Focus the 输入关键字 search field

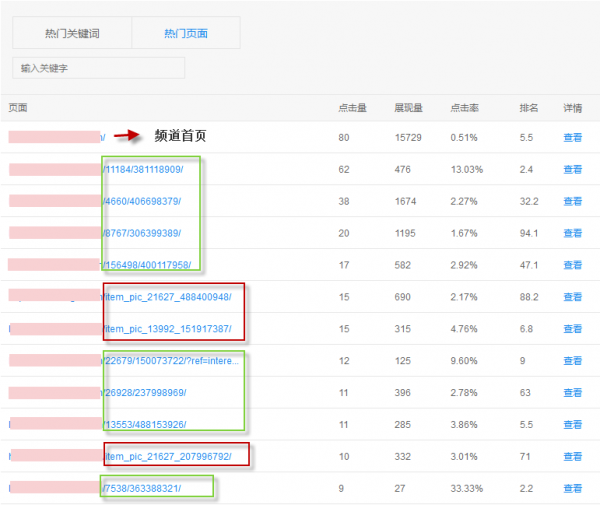(x=98, y=68)
